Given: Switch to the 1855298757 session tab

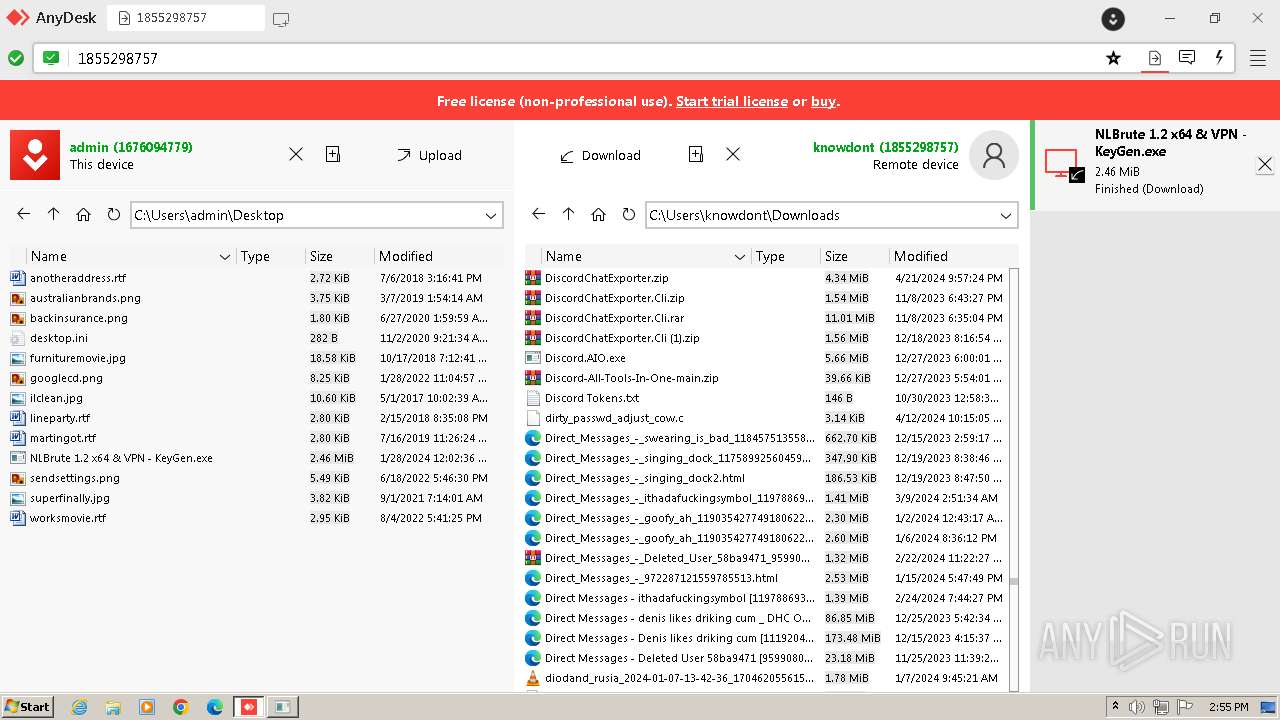Looking at the screenshot, I should [x=186, y=18].
